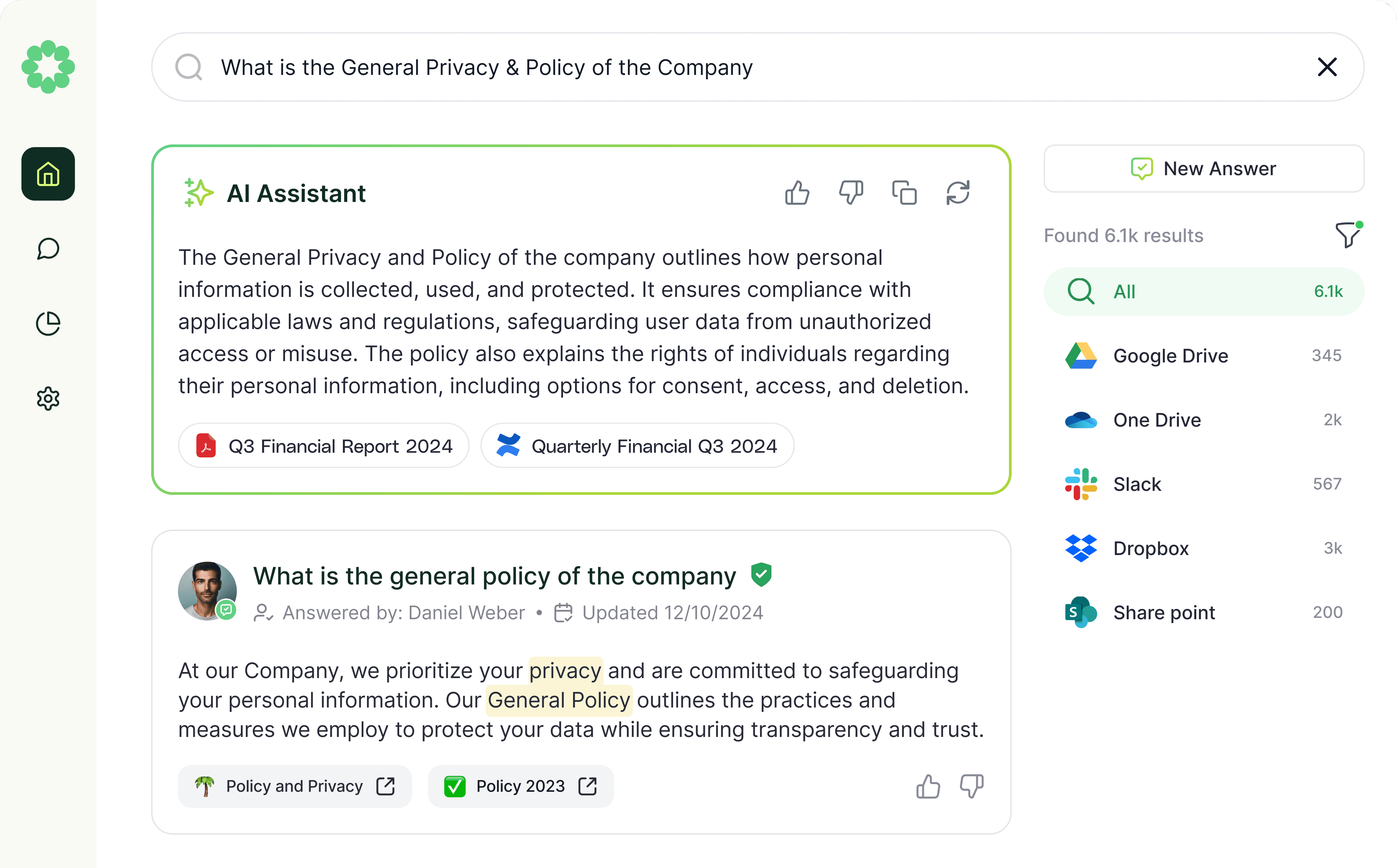
Task: Open the analytics pie chart icon
Action: [x=48, y=324]
